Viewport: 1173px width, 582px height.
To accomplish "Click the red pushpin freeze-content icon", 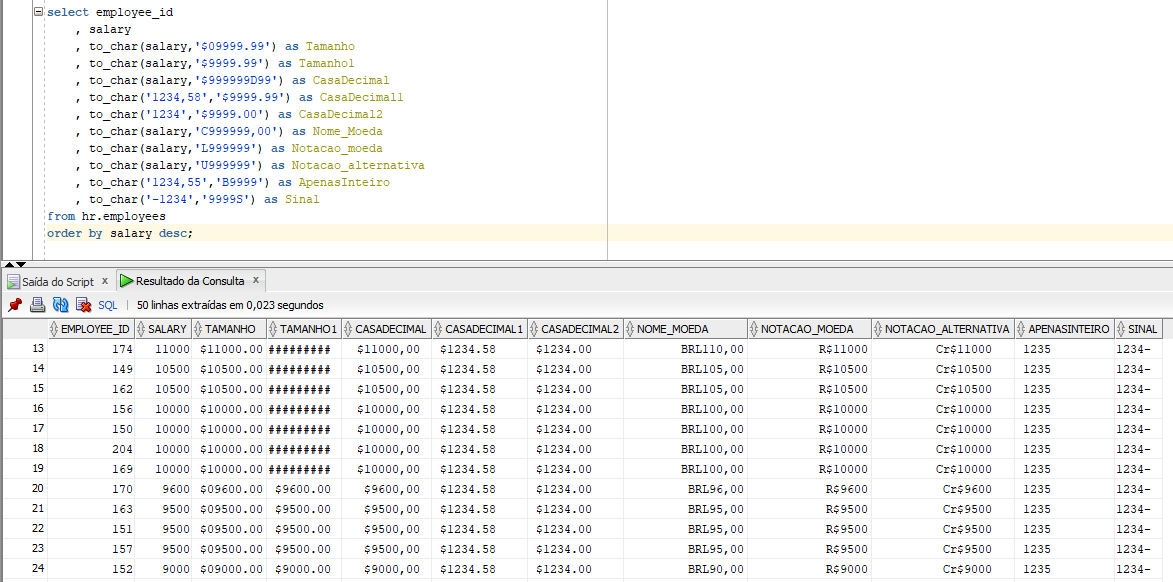I will (14, 304).
